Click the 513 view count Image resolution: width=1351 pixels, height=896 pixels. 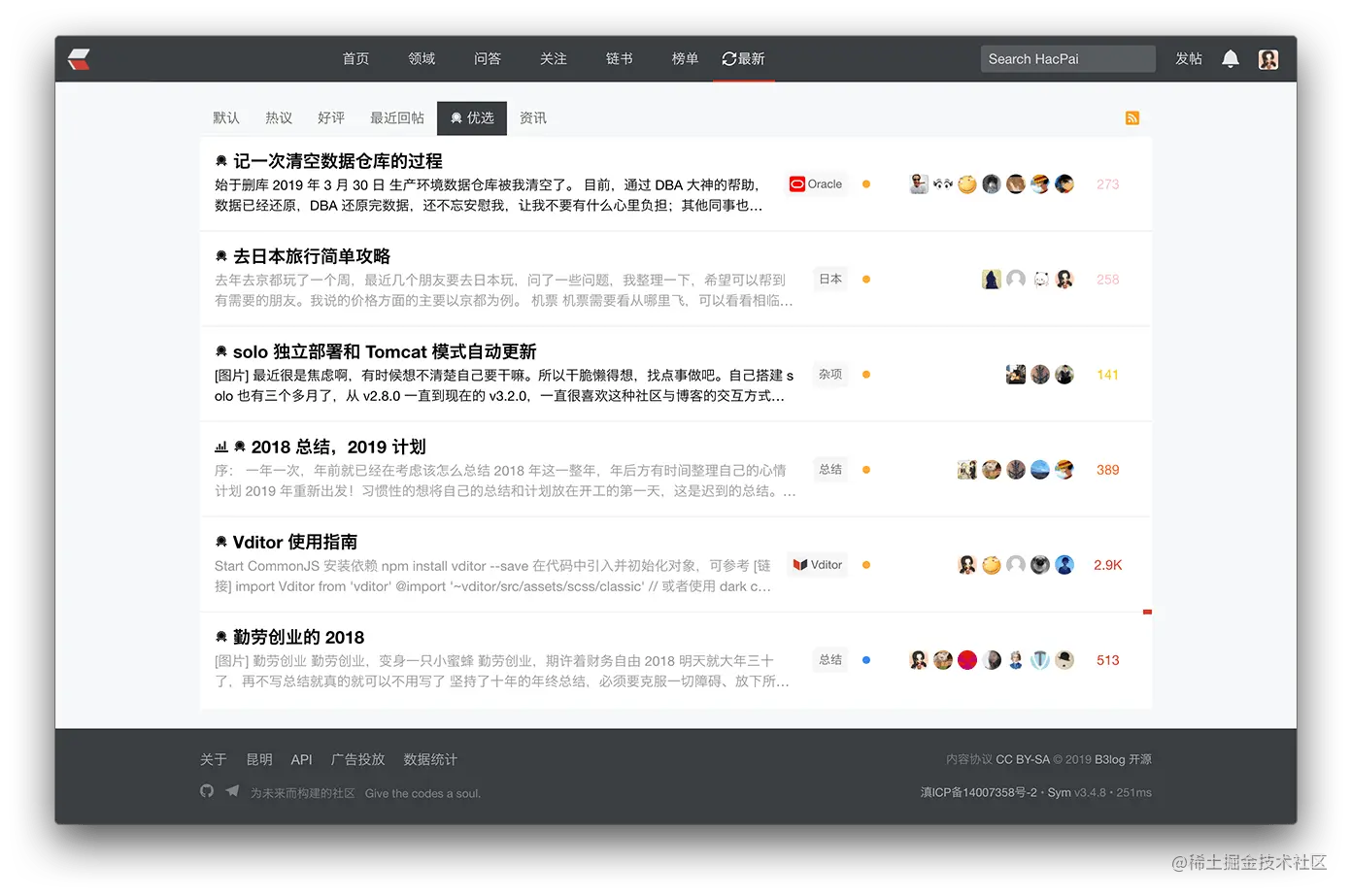(x=1107, y=660)
